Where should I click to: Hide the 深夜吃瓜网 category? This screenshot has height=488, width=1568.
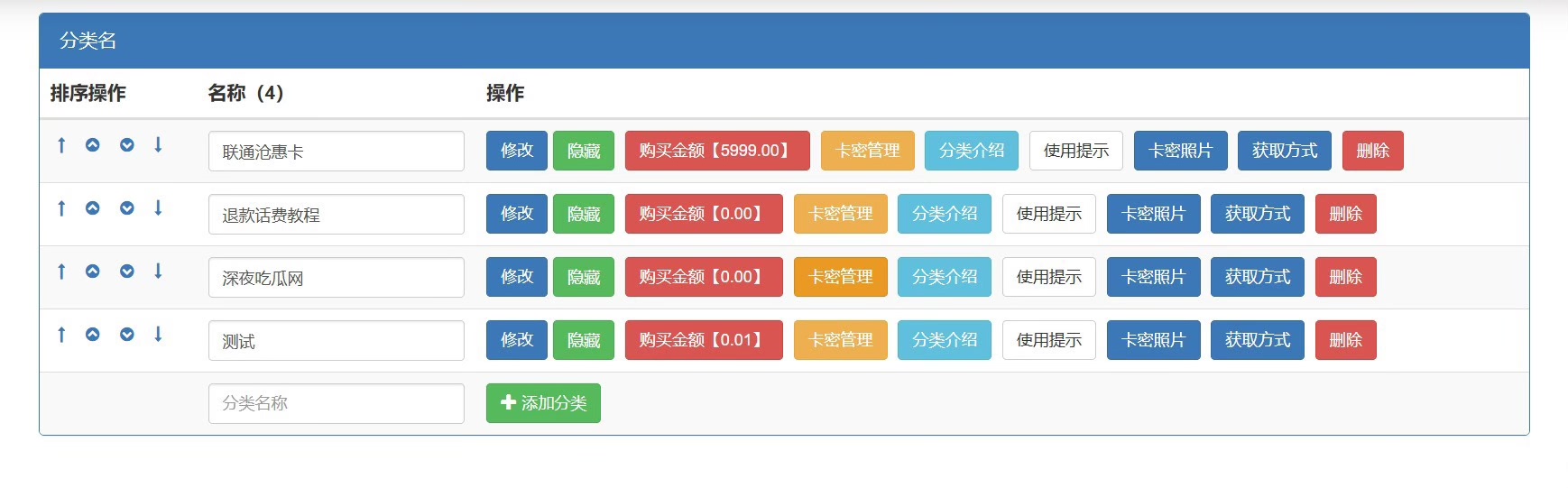point(584,277)
